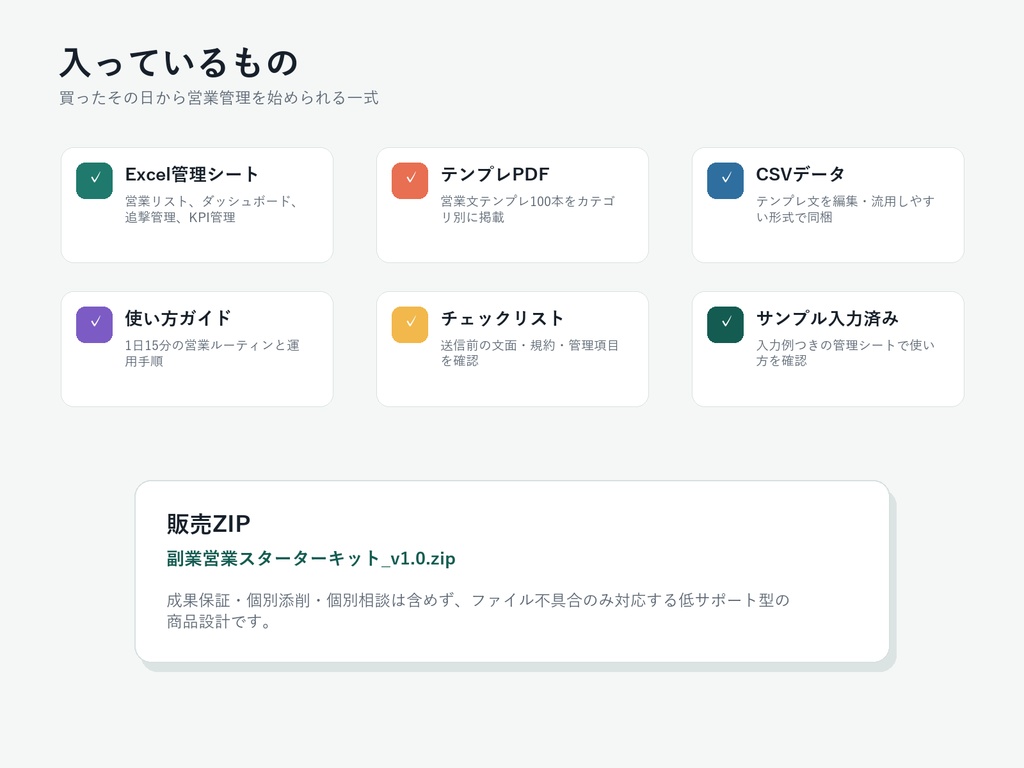Click the heading 入っているもの
1024x768 pixels.
[179, 63]
